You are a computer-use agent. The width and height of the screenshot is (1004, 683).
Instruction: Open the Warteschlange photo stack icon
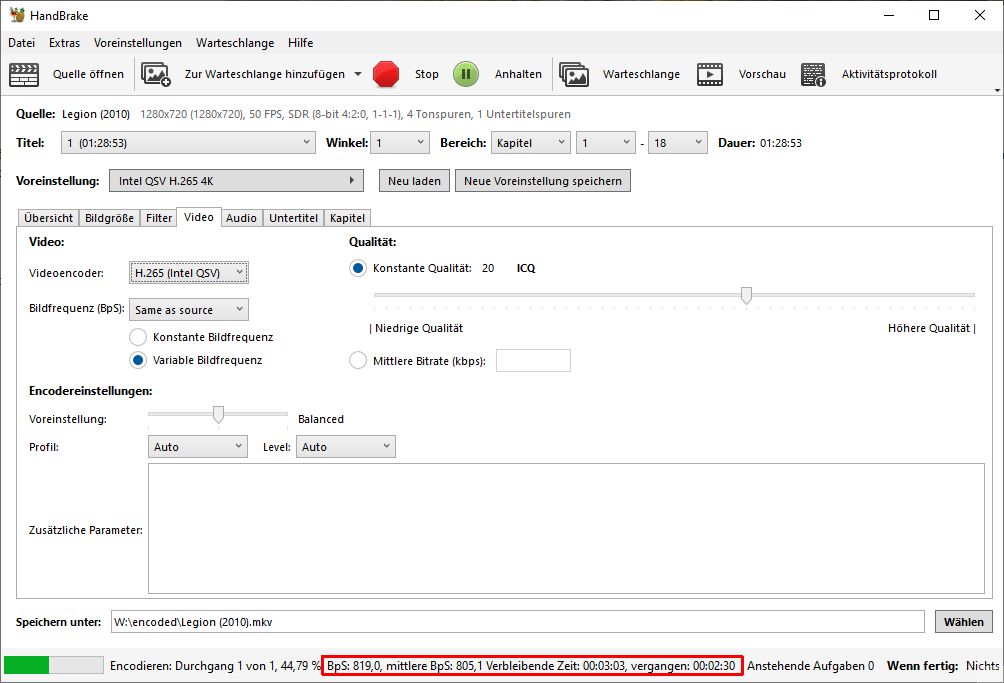click(x=574, y=74)
